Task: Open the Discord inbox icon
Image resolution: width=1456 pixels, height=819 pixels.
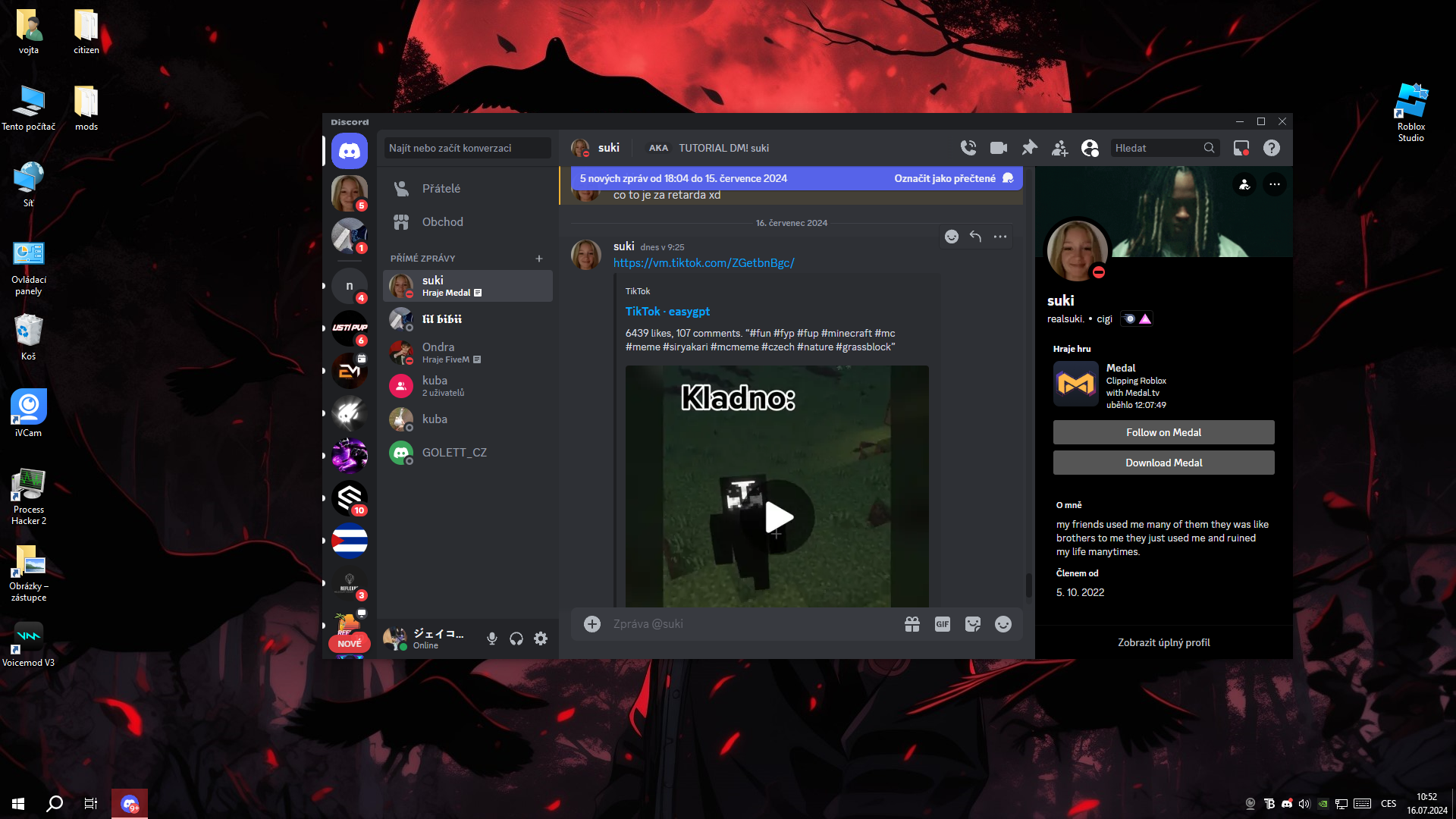Action: (1241, 148)
